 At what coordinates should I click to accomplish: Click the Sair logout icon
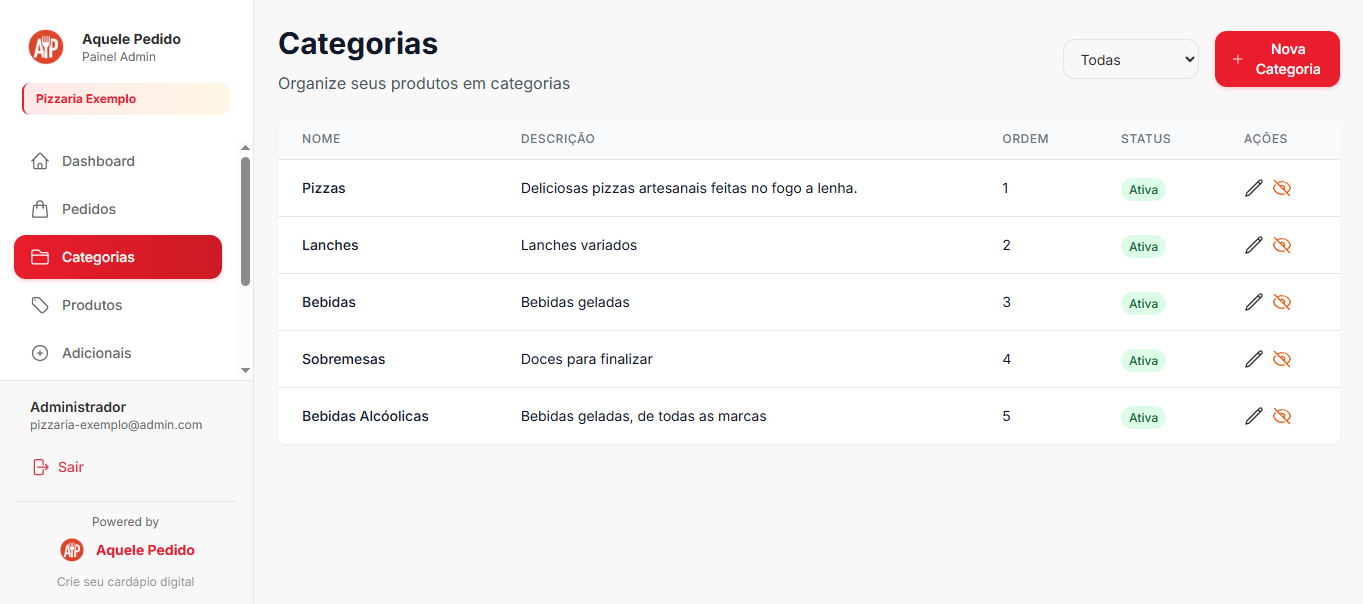click(x=39, y=466)
